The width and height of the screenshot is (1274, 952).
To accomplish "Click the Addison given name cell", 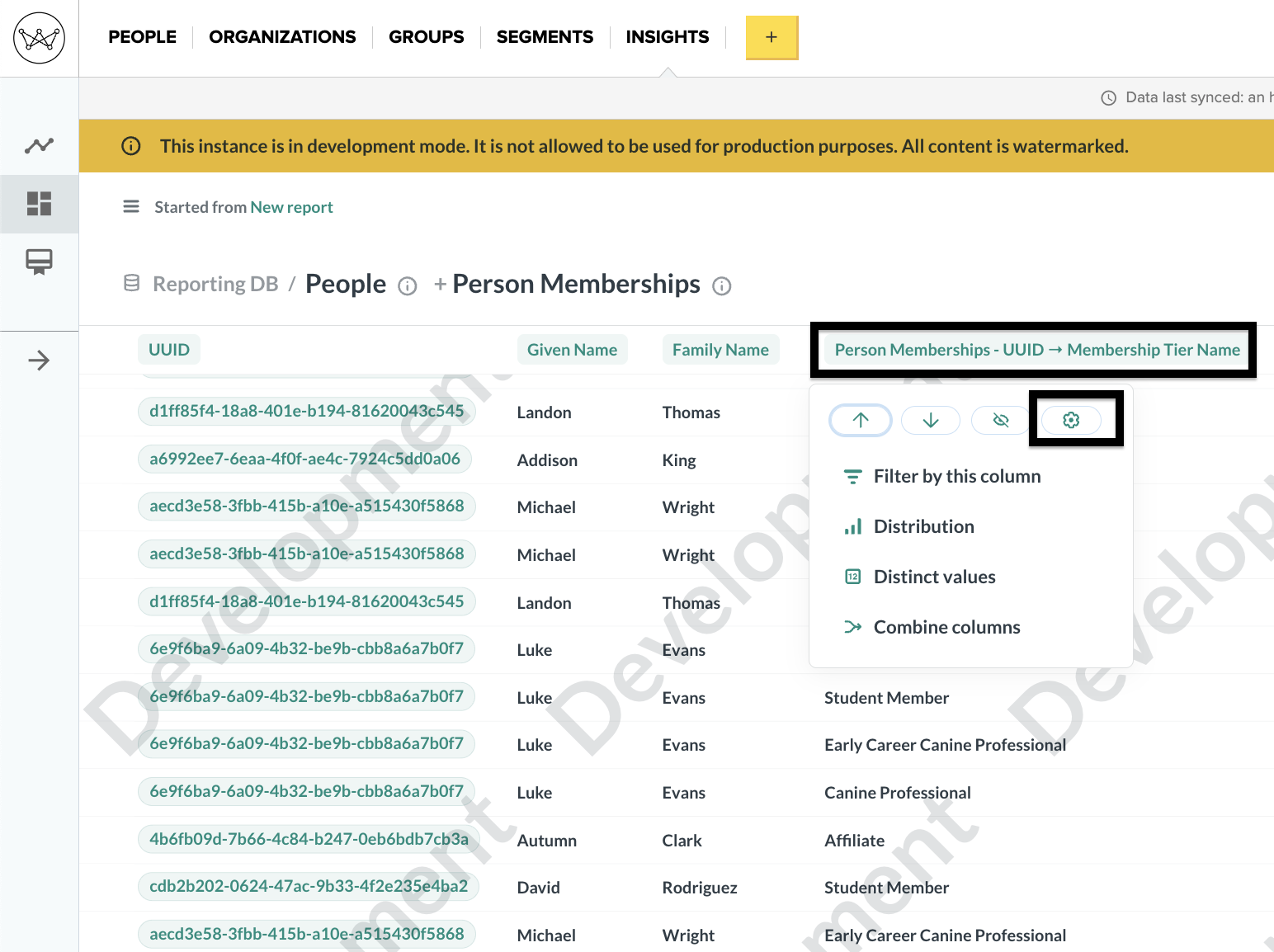I will (x=547, y=460).
